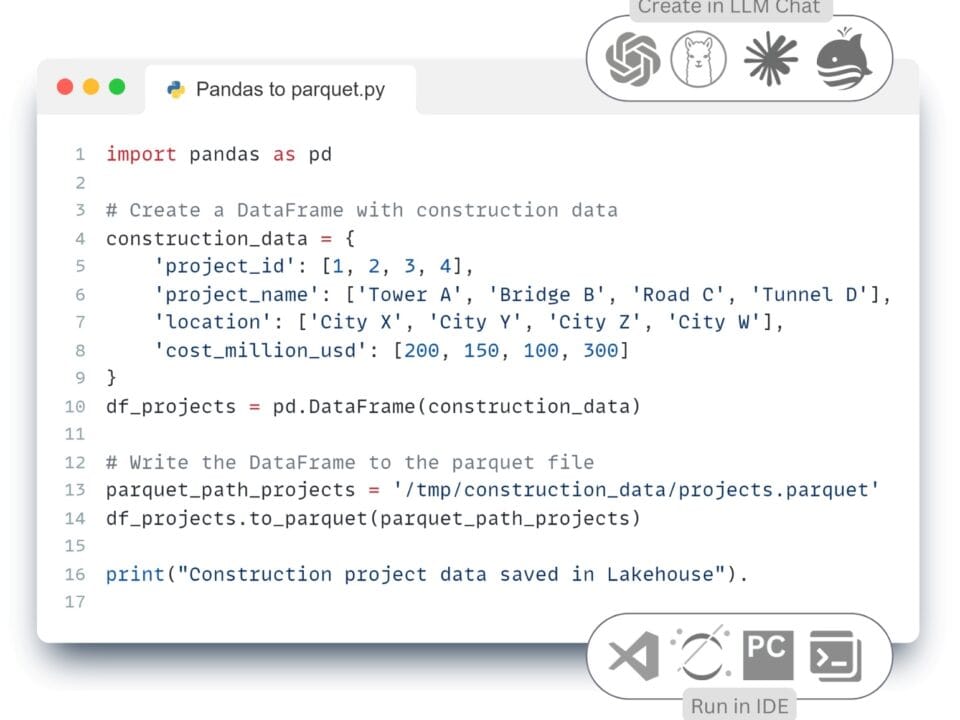
Task: Click the print statement on line 16
Action: tap(426, 574)
